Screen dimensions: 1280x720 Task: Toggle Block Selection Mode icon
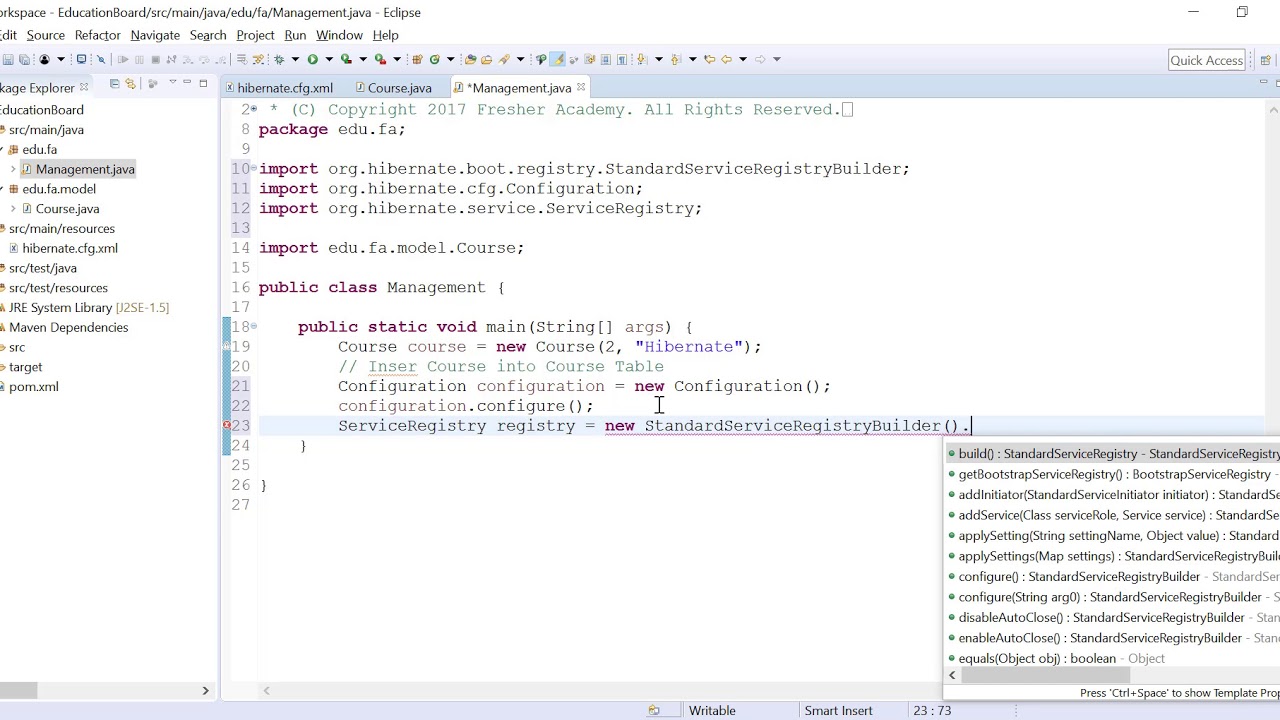point(606,60)
